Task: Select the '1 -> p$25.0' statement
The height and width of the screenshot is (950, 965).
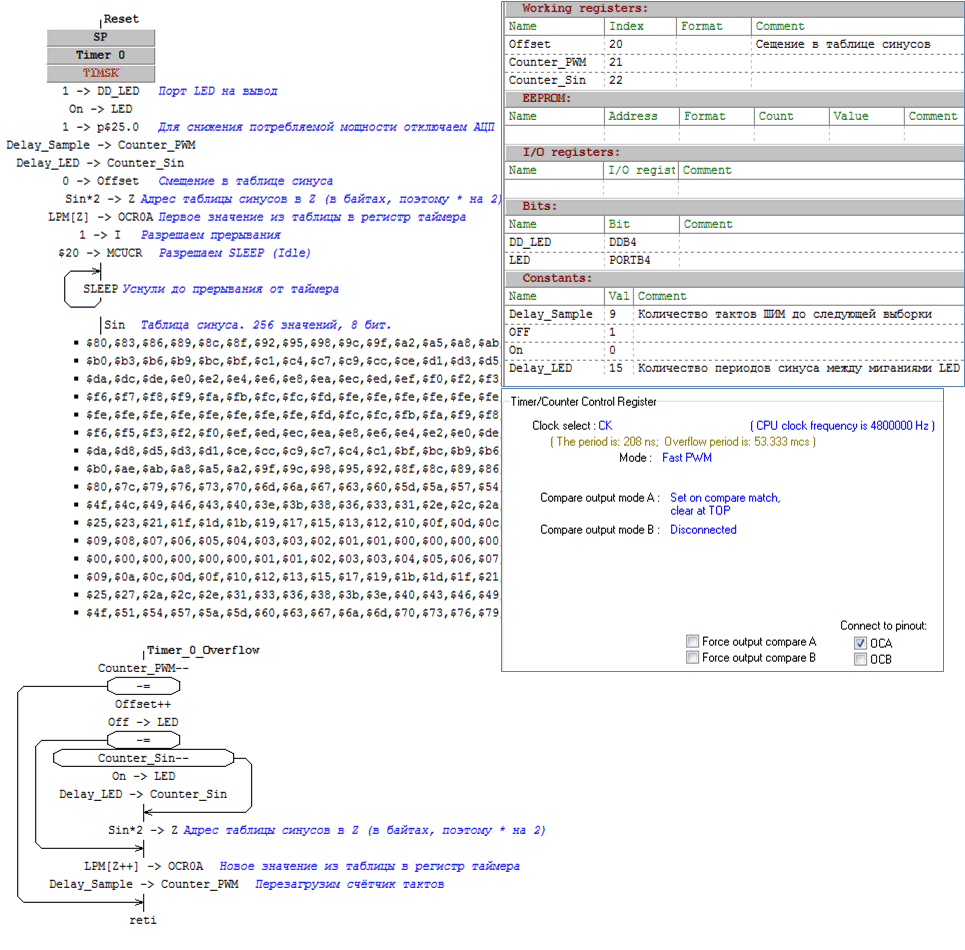Action: point(100,127)
